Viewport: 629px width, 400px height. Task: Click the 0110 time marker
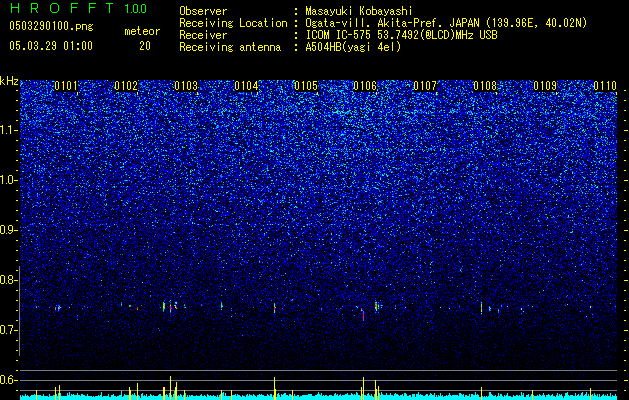click(605, 86)
